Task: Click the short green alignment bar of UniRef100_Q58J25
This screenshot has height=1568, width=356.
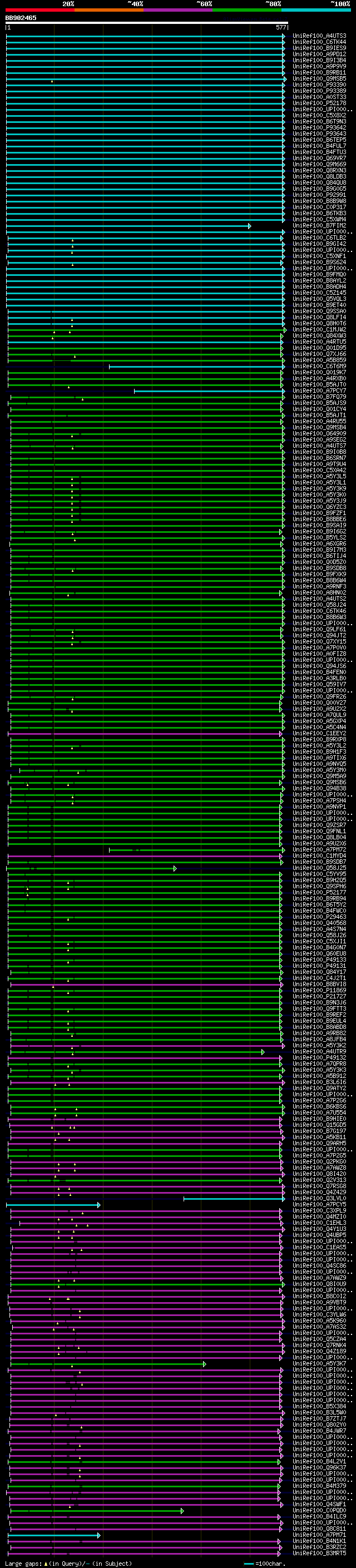Action: pyautogui.click(x=91, y=869)
